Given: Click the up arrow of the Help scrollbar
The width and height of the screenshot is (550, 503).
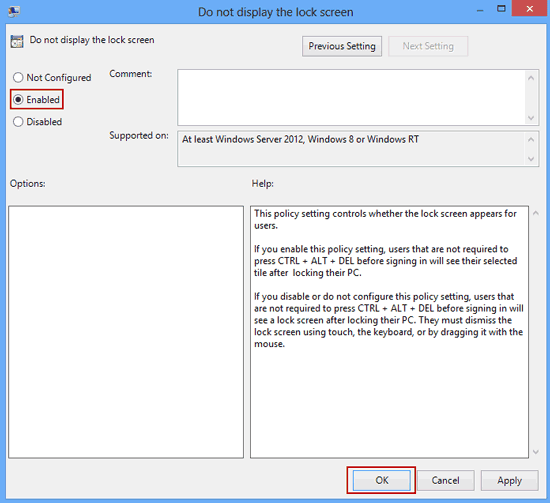Looking at the screenshot, I should point(536,213).
